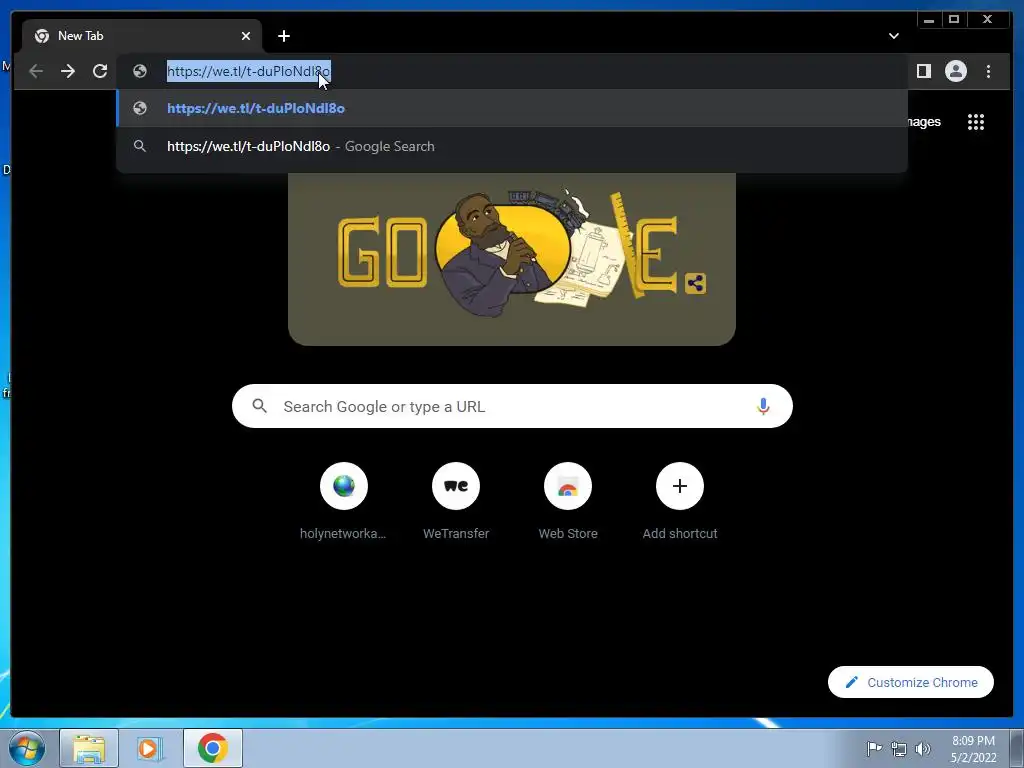Choose the Google Search suggestion row

pos(512,146)
